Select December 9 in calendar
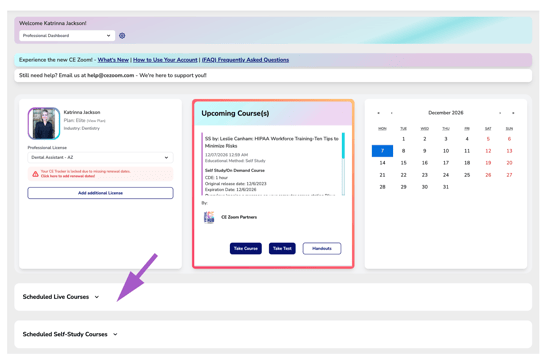546x360 pixels. click(x=425, y=151)
